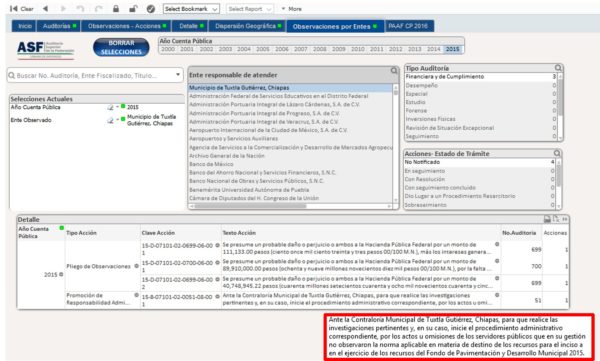Go forward with the right arrow icon
This screenshot has height=361, width=600.
[63, 8]
